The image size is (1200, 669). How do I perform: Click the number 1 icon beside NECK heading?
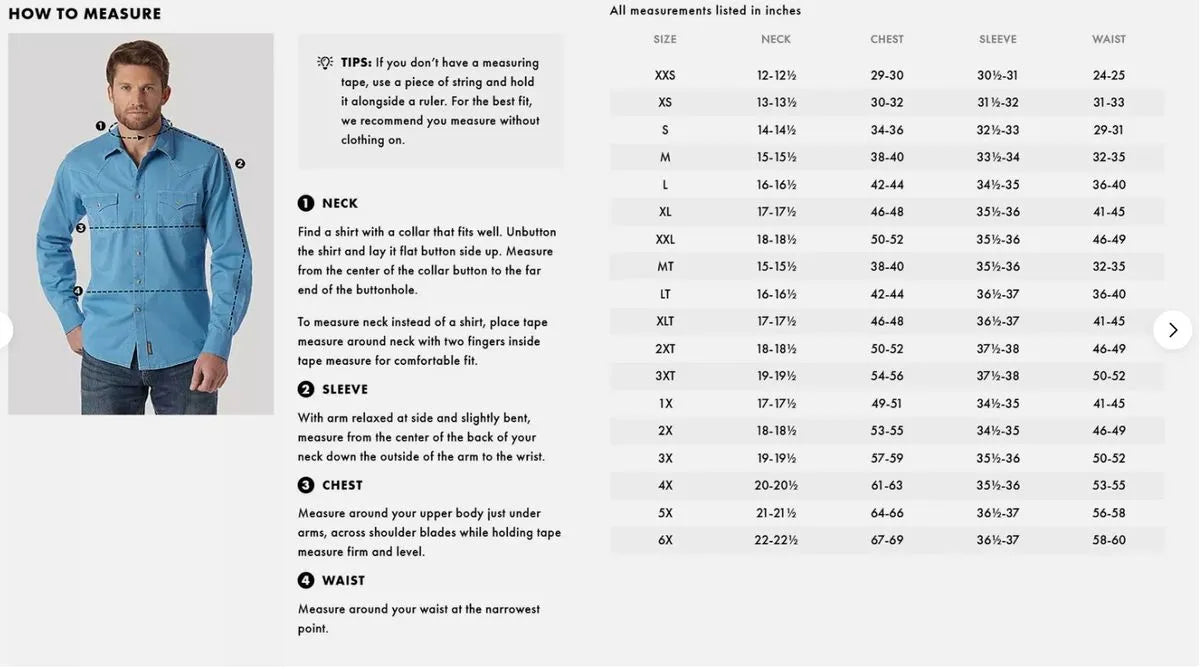[x=306, y=203]
